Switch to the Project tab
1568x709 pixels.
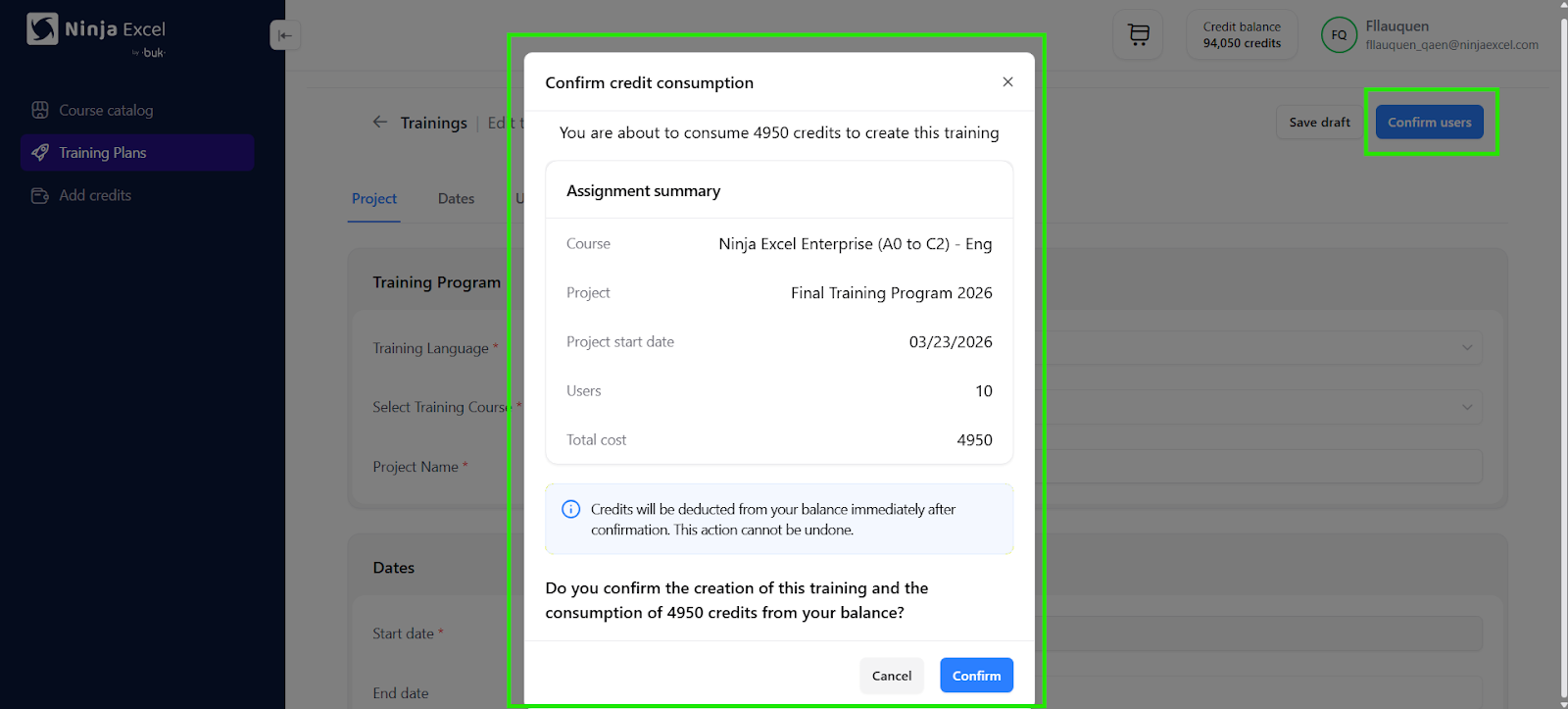[x=374, y=198]
